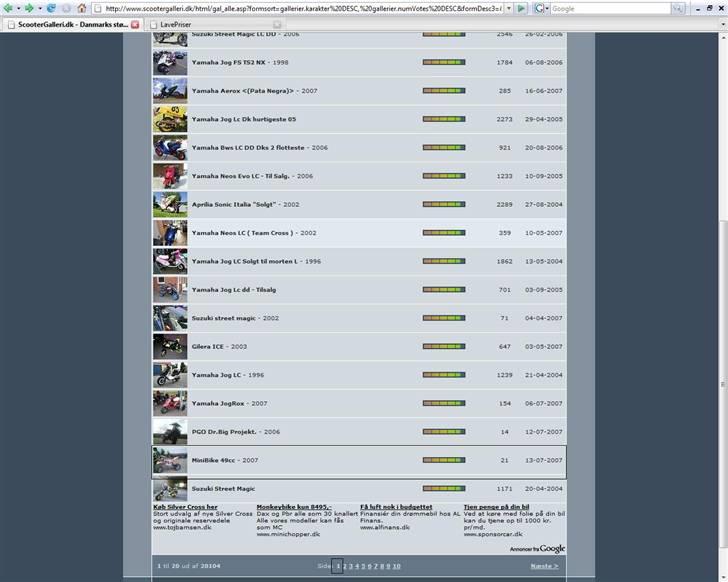728x582 pixels.
Task: Click the Gilera ICE title
Action: coord(208,347)
